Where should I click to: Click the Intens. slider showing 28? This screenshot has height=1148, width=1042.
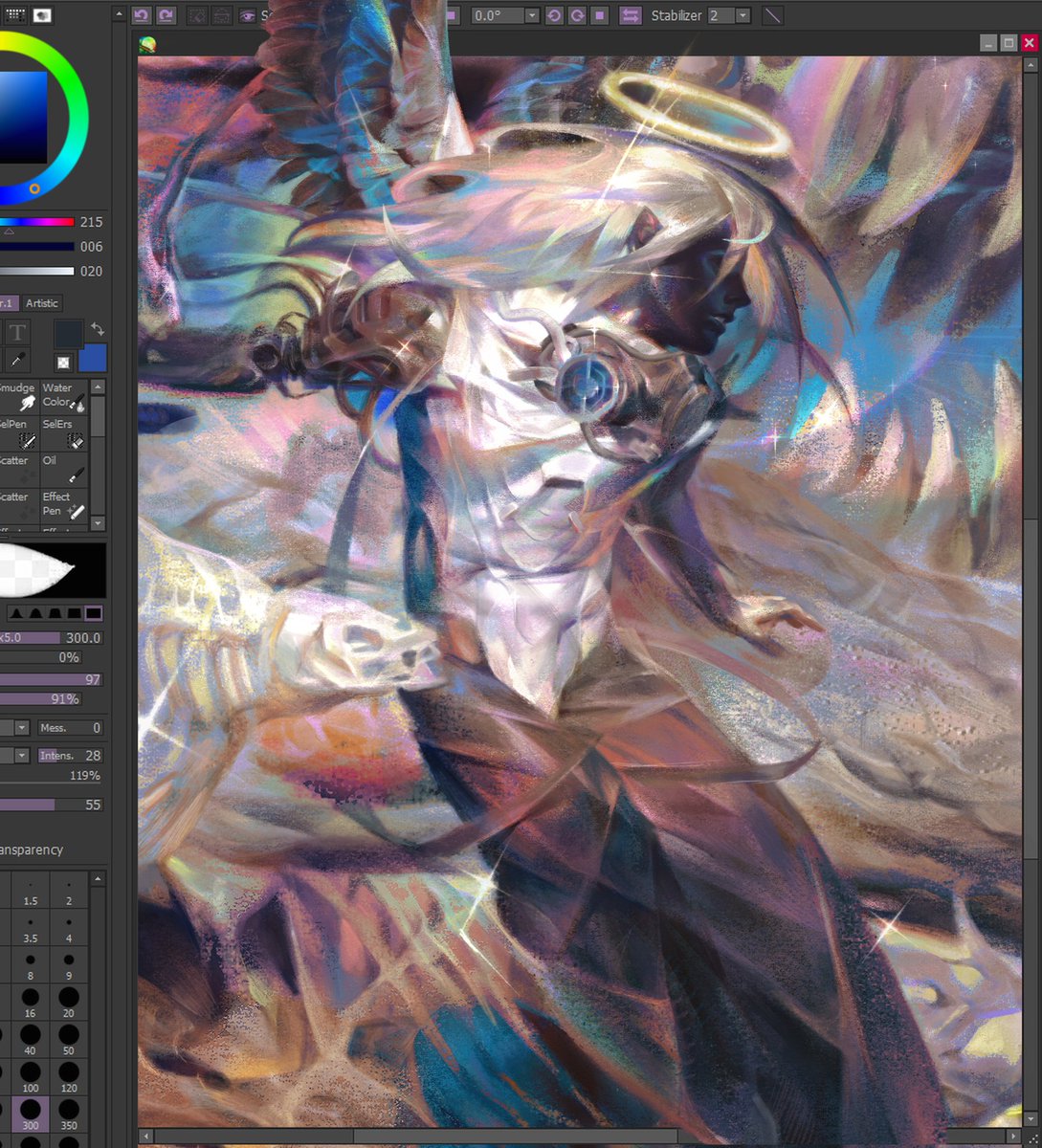click(x=70, y=756)
